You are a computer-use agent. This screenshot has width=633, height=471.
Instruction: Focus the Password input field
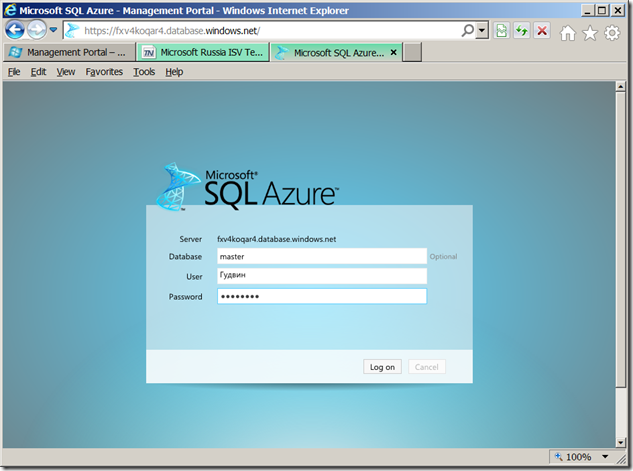[322, 296]
